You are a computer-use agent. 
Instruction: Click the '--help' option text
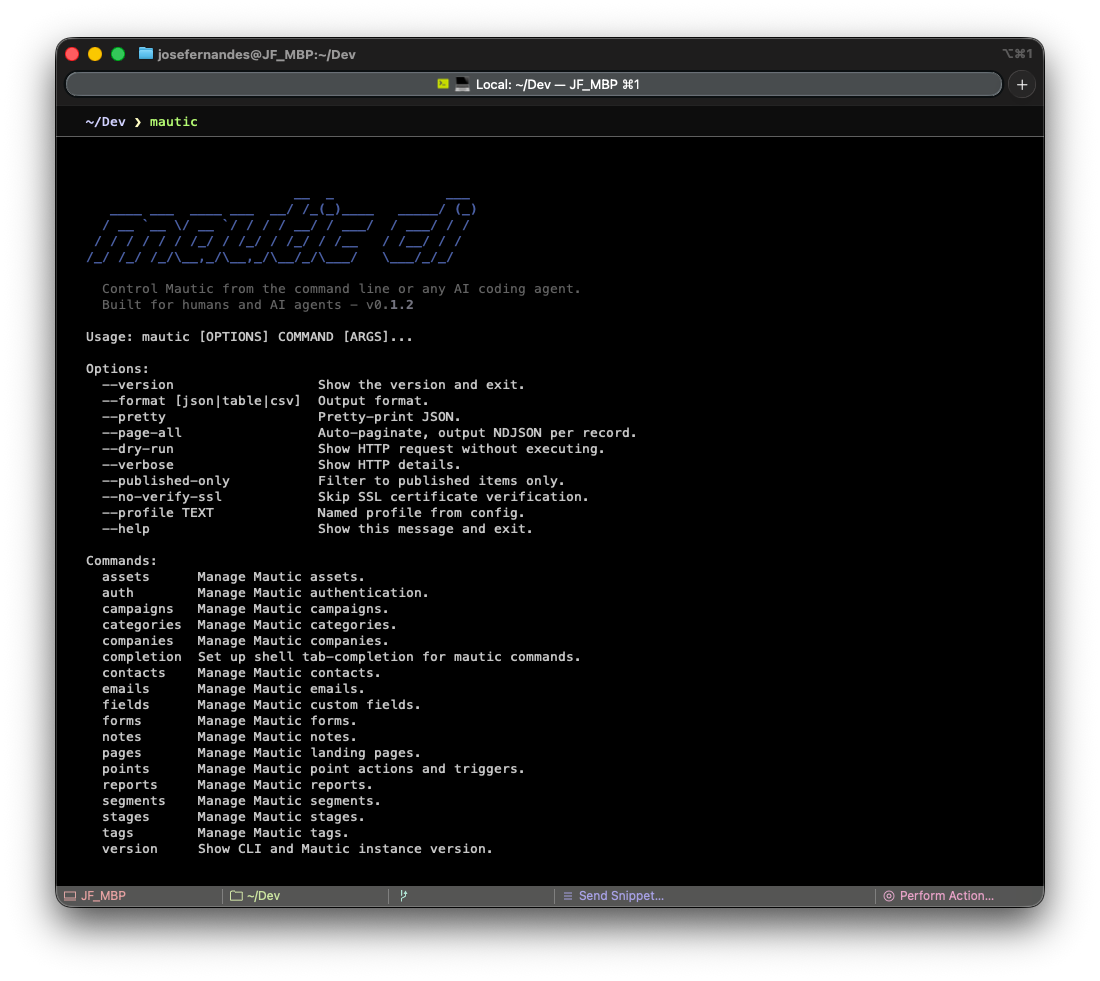click(126, 529)
